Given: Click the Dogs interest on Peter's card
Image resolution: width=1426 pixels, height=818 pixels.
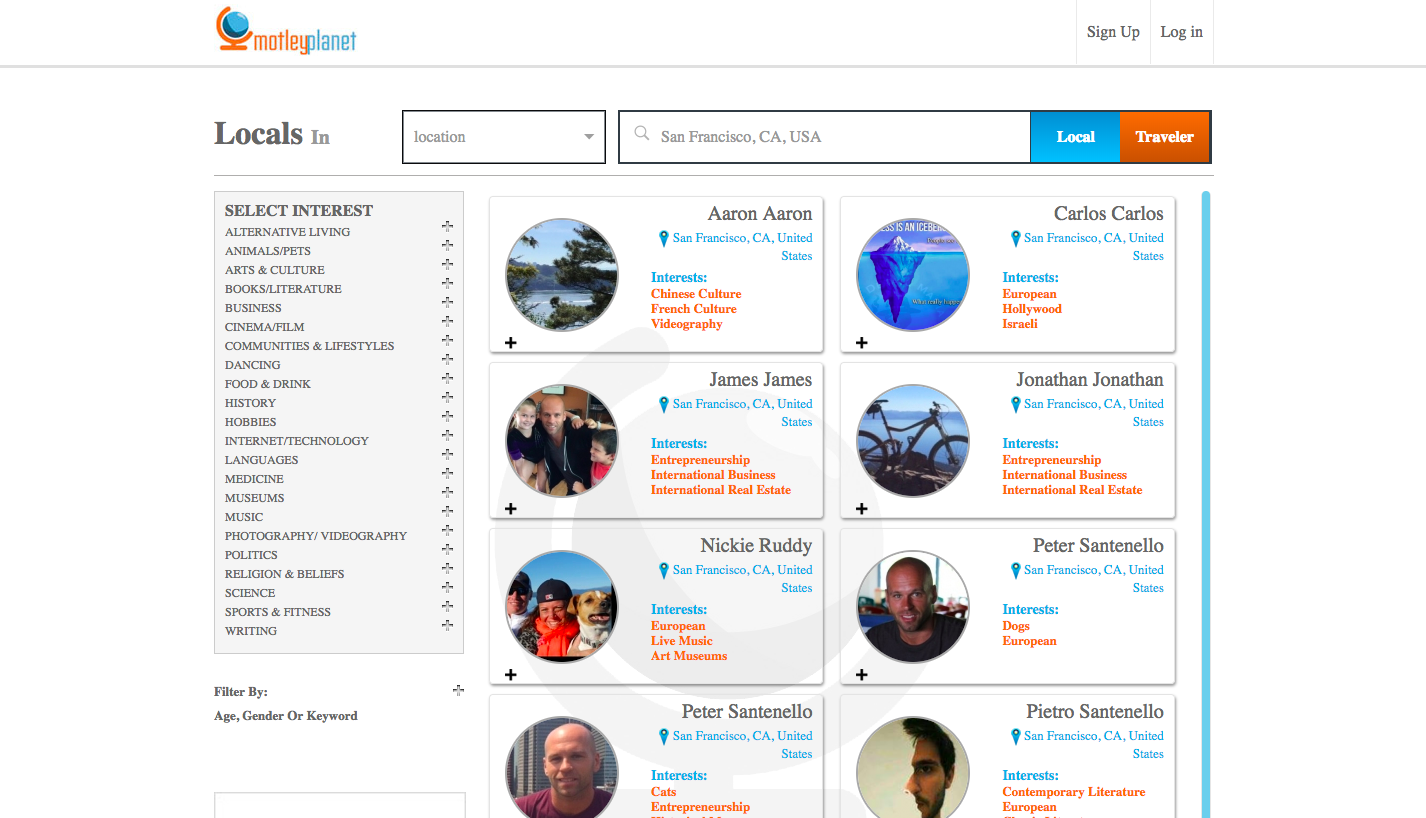Looking at the screenshot, I should click(x=1016, y=626).
